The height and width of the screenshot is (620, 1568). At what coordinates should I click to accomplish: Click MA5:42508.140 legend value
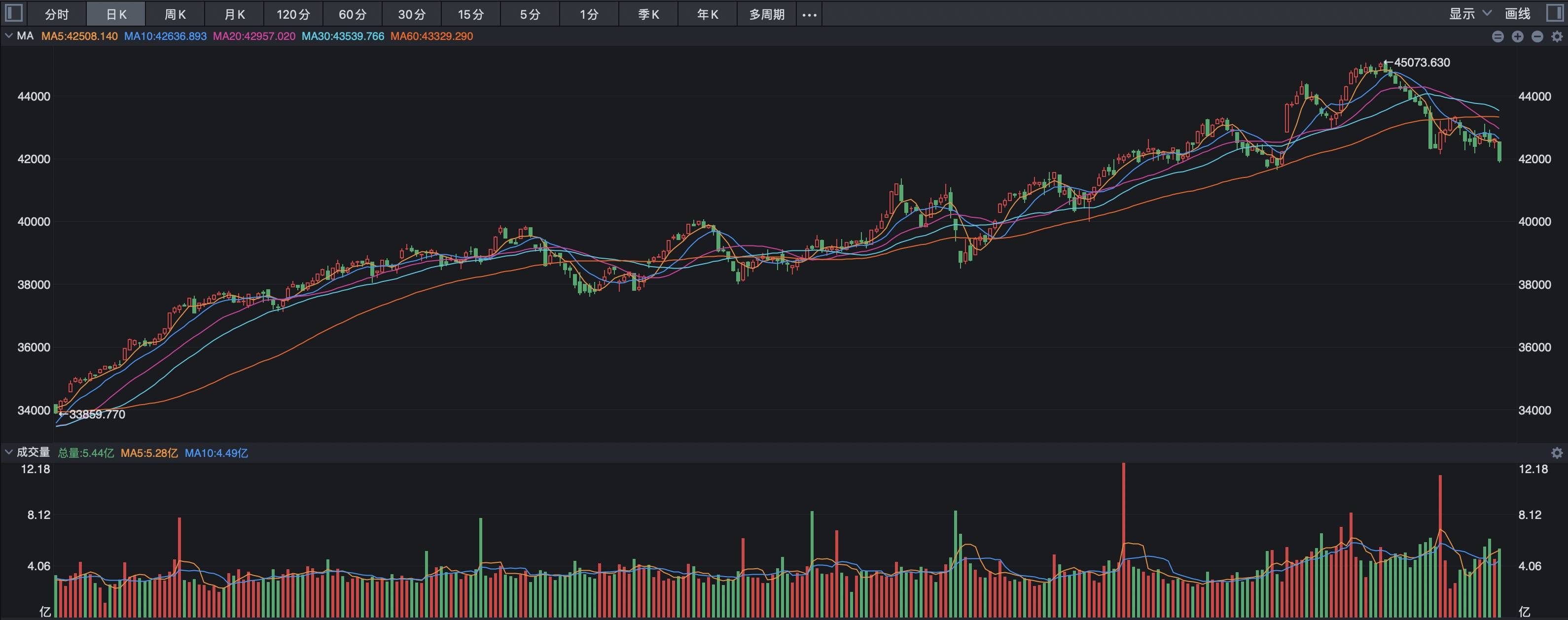click(x=79, y=36)
